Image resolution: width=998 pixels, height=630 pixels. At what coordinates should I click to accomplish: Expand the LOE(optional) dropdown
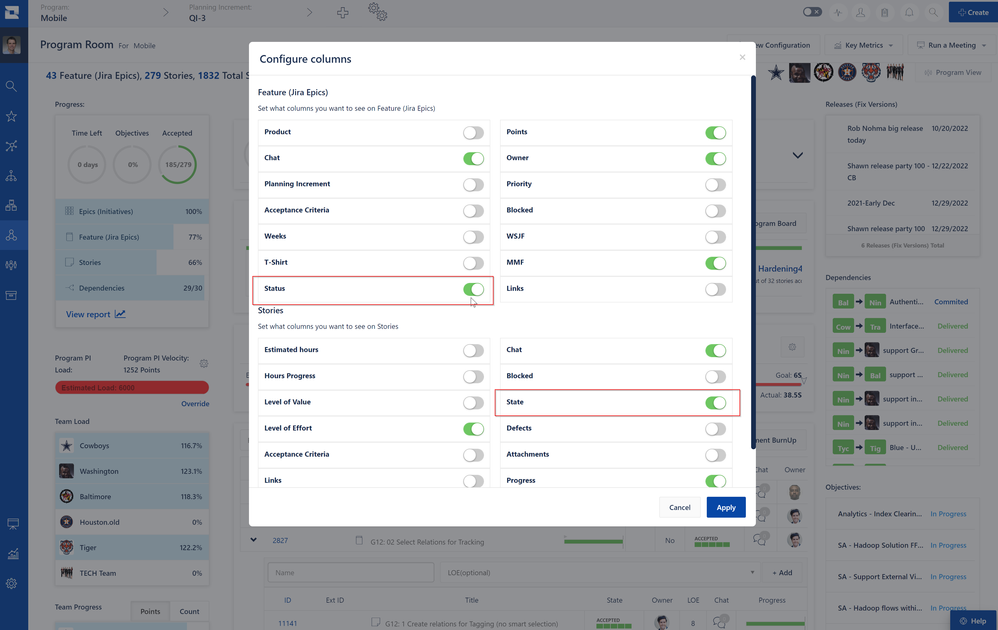point(601,573)
